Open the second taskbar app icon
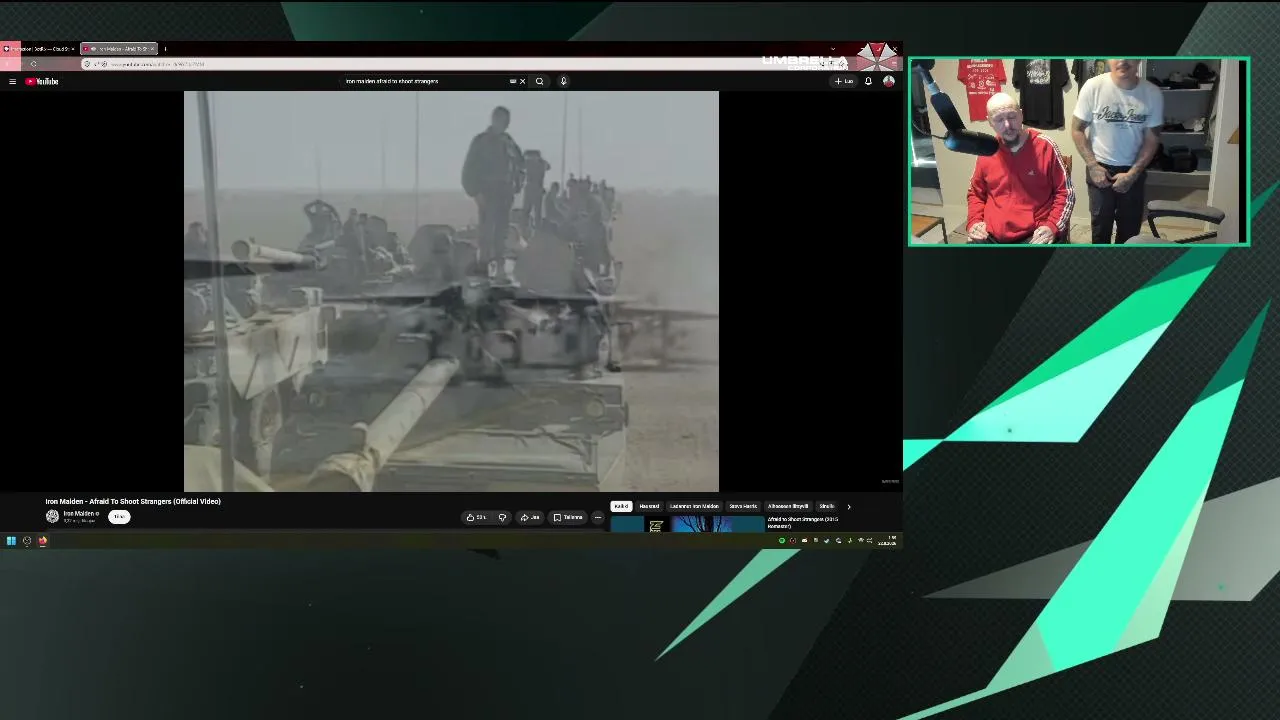Image resolution: width=1280 pixels, height=720 pixels. pyautogui.click(x=27, y=541)
